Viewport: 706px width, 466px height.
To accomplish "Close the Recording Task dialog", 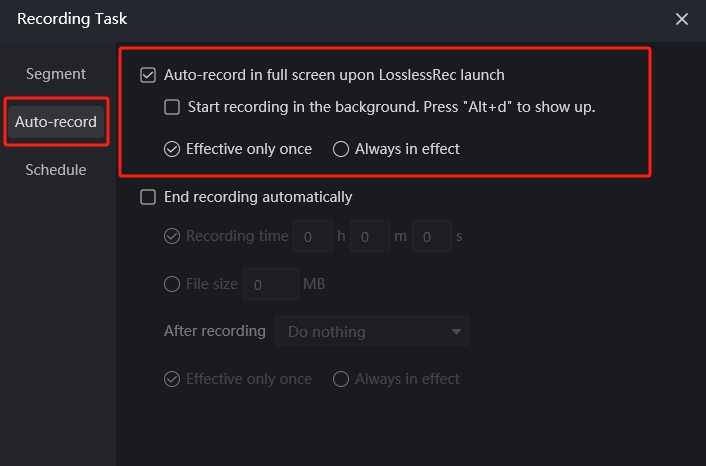I will pos(682,19).
